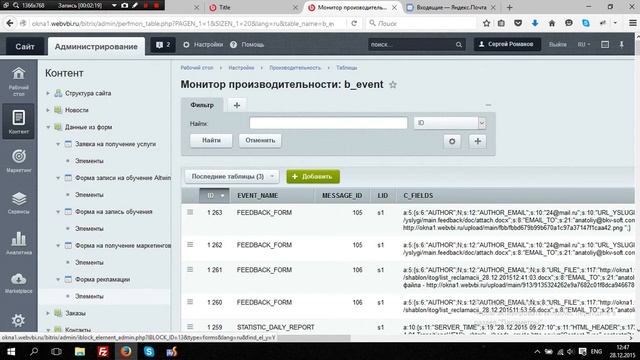The width and height of the screenshot is (640, 360).
Task: Click the horizontal scrollbar under the table
Action: click(313, 338)
